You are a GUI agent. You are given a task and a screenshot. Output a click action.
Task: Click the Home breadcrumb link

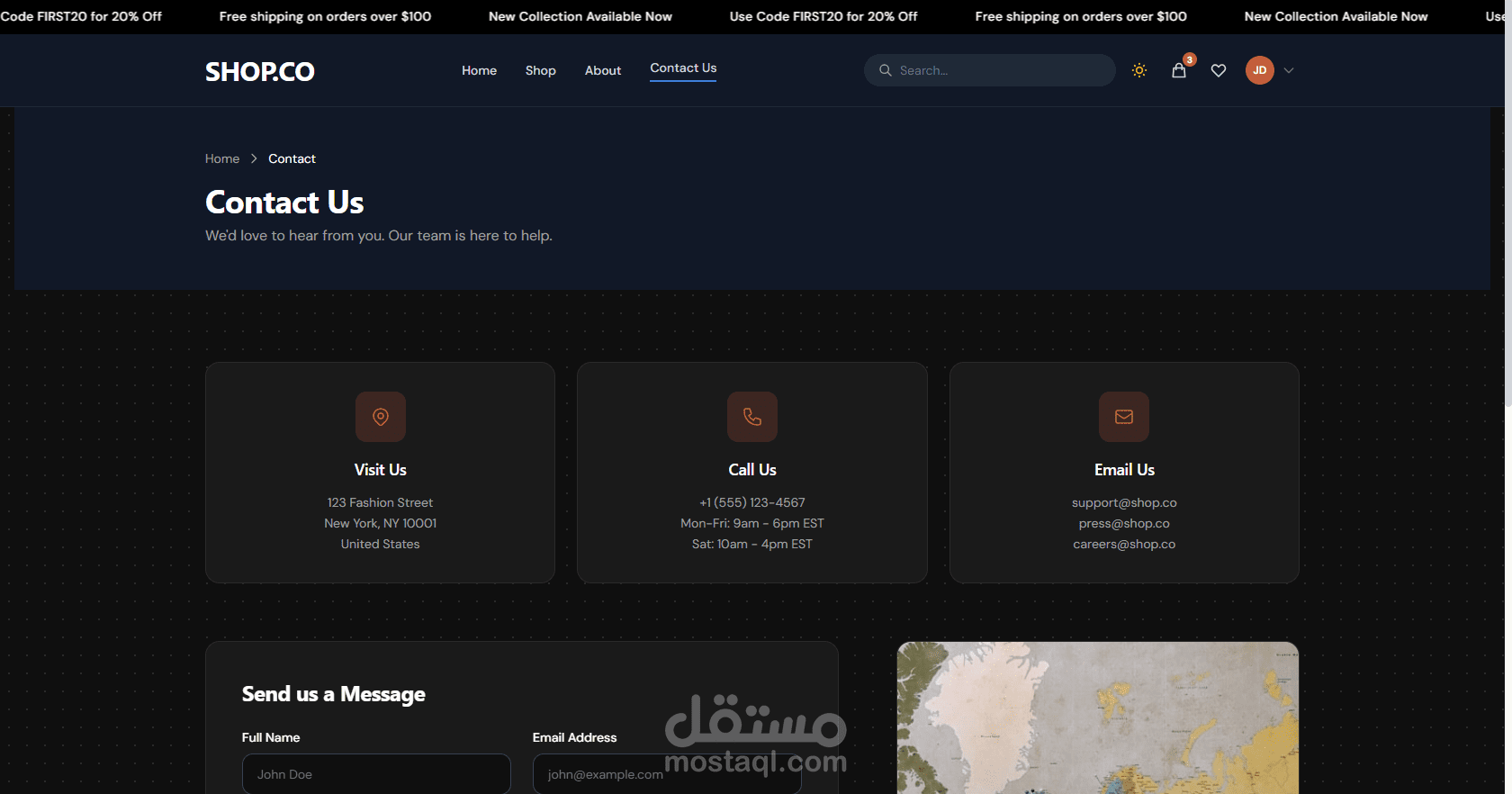click(x=222, y=158)
